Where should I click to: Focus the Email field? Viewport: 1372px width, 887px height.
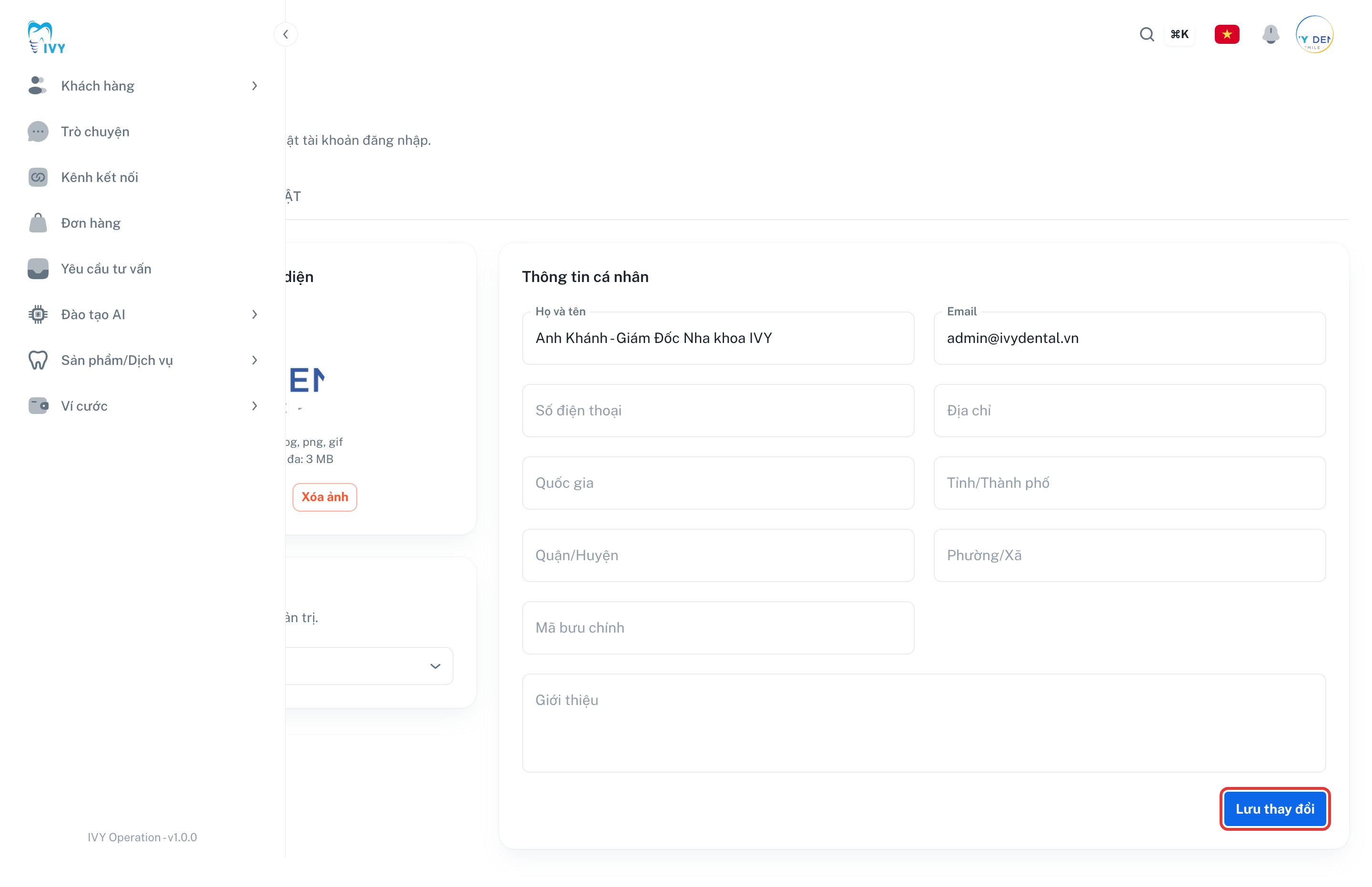click(x=1130, y=338)
